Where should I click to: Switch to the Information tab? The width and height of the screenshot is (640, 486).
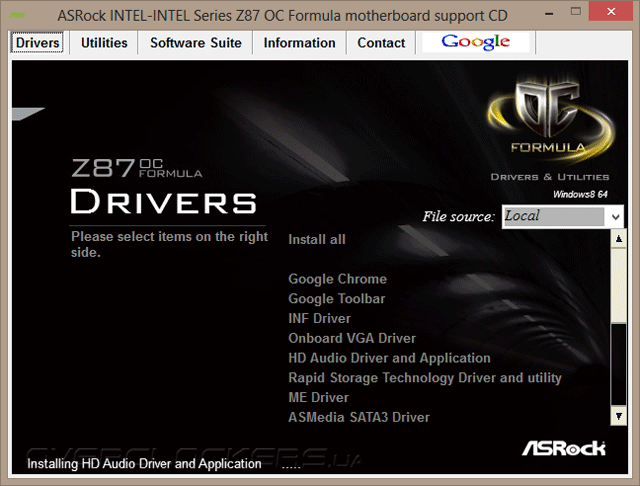[299, 43]
